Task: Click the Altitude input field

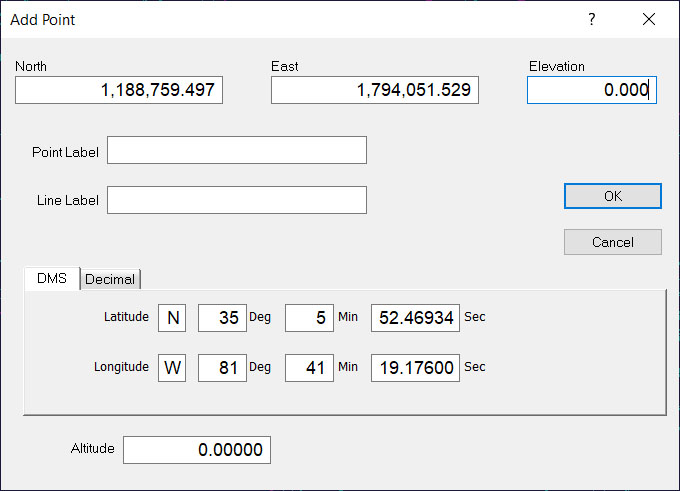Action: (197, 450)
